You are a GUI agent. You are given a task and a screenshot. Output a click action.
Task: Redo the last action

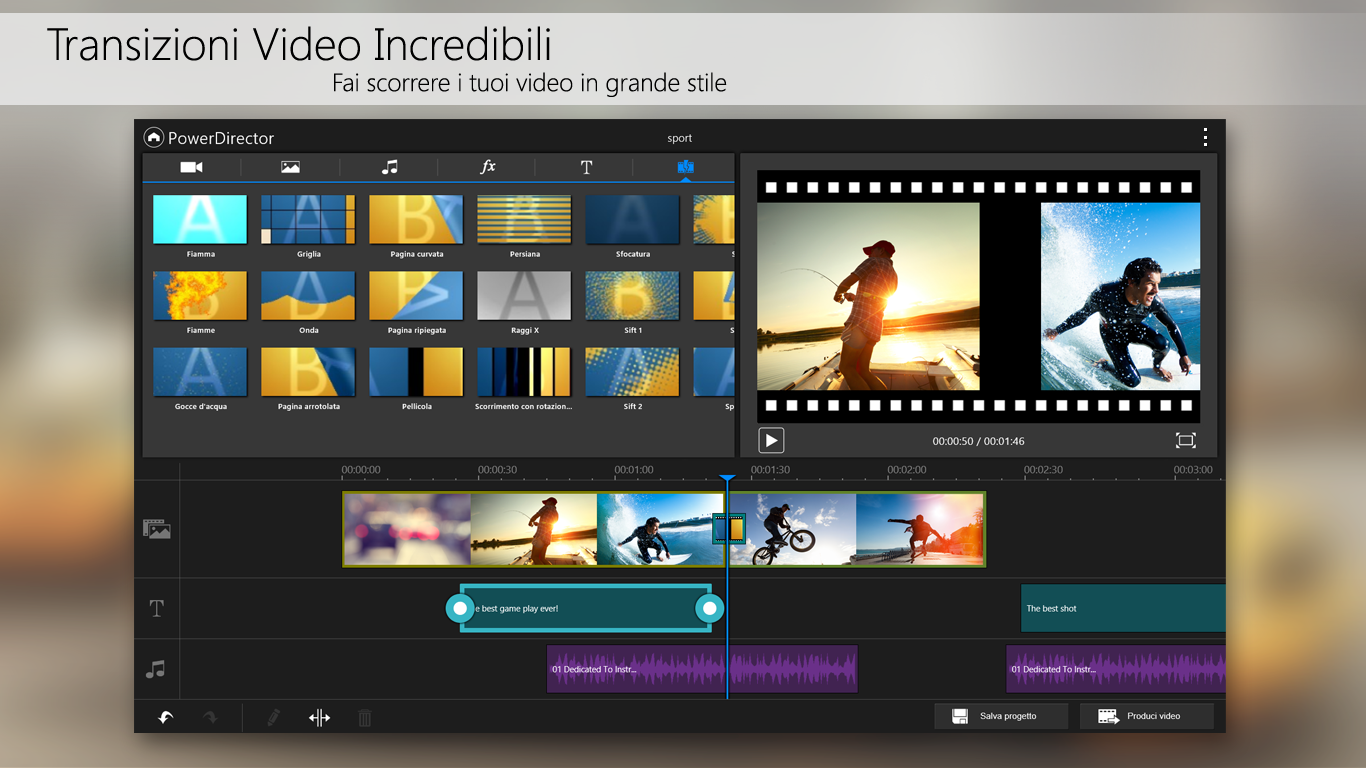[x=212, y=717]
